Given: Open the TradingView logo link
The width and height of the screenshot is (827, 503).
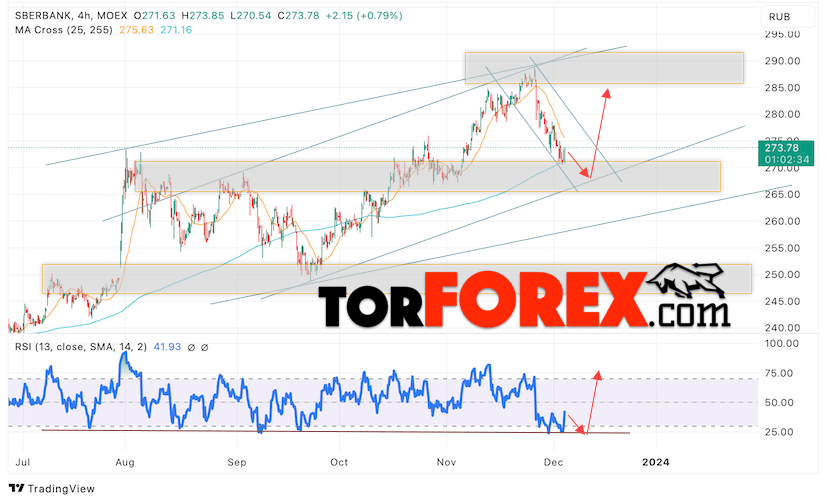Looking at the screenshot, I should tap(52, 489).
